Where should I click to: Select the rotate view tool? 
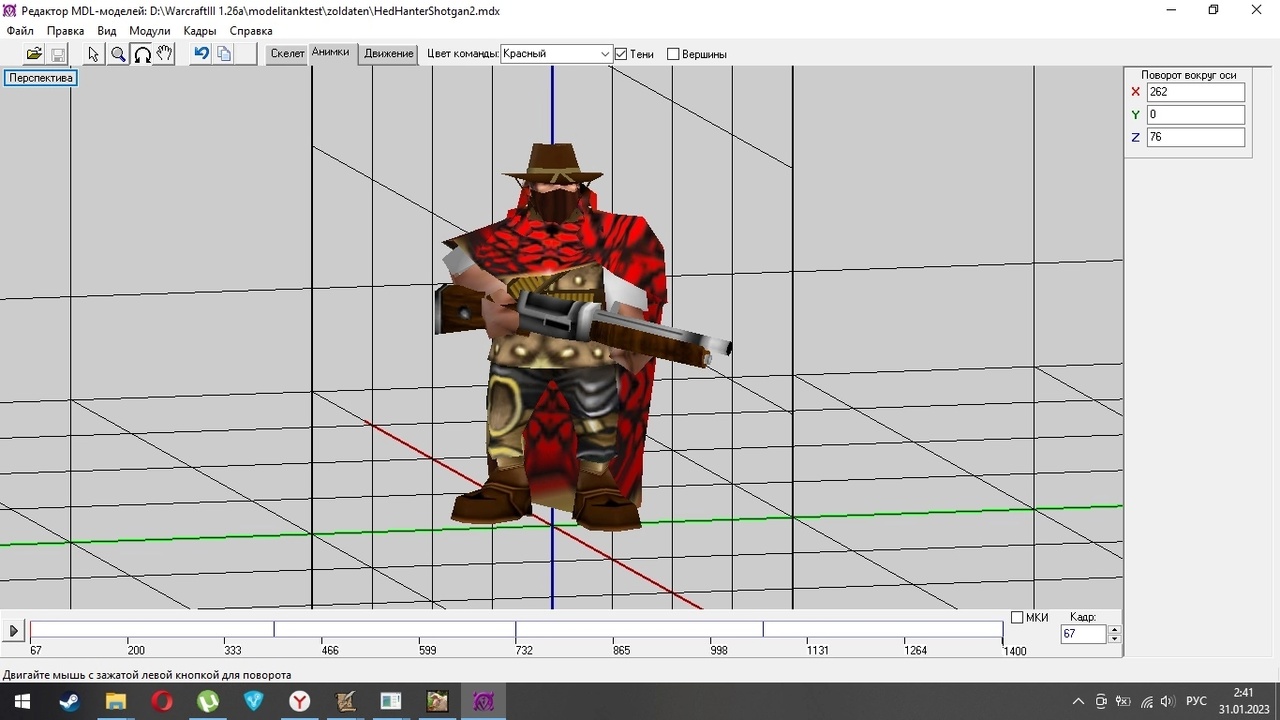(x=142, y=54)
